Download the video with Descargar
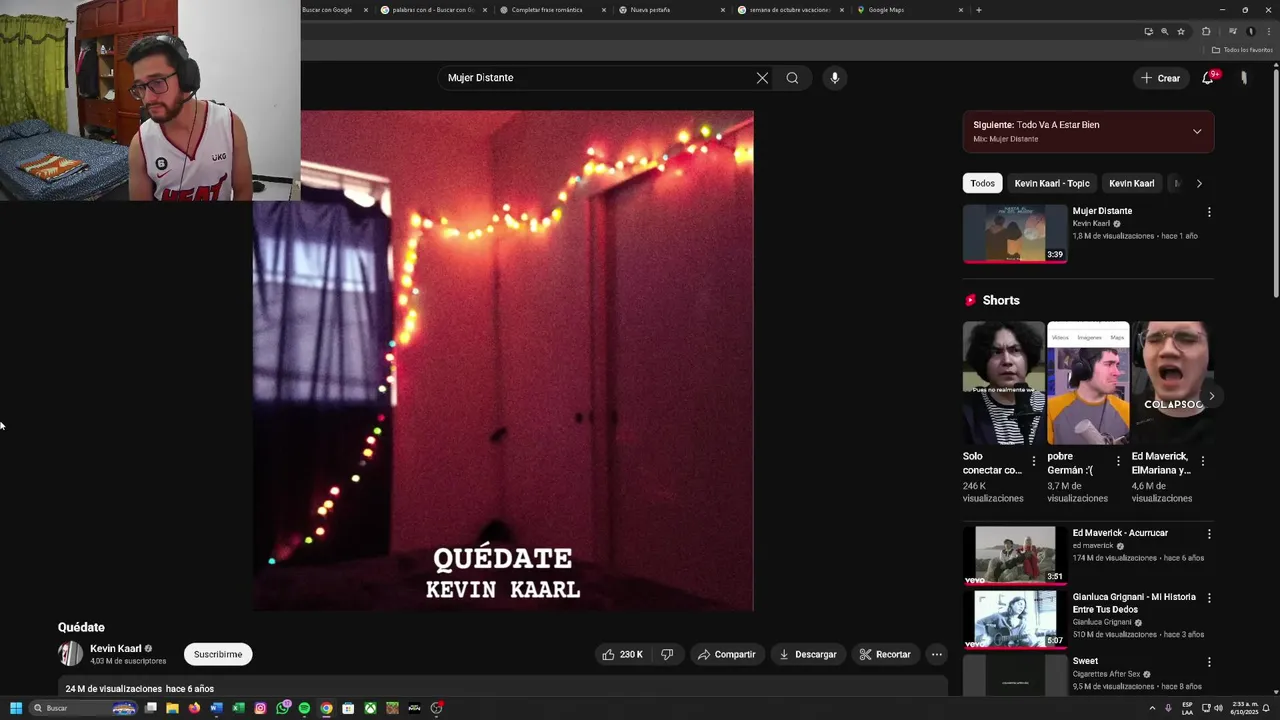The image size is (1280, 720). (x=808, y=654)
